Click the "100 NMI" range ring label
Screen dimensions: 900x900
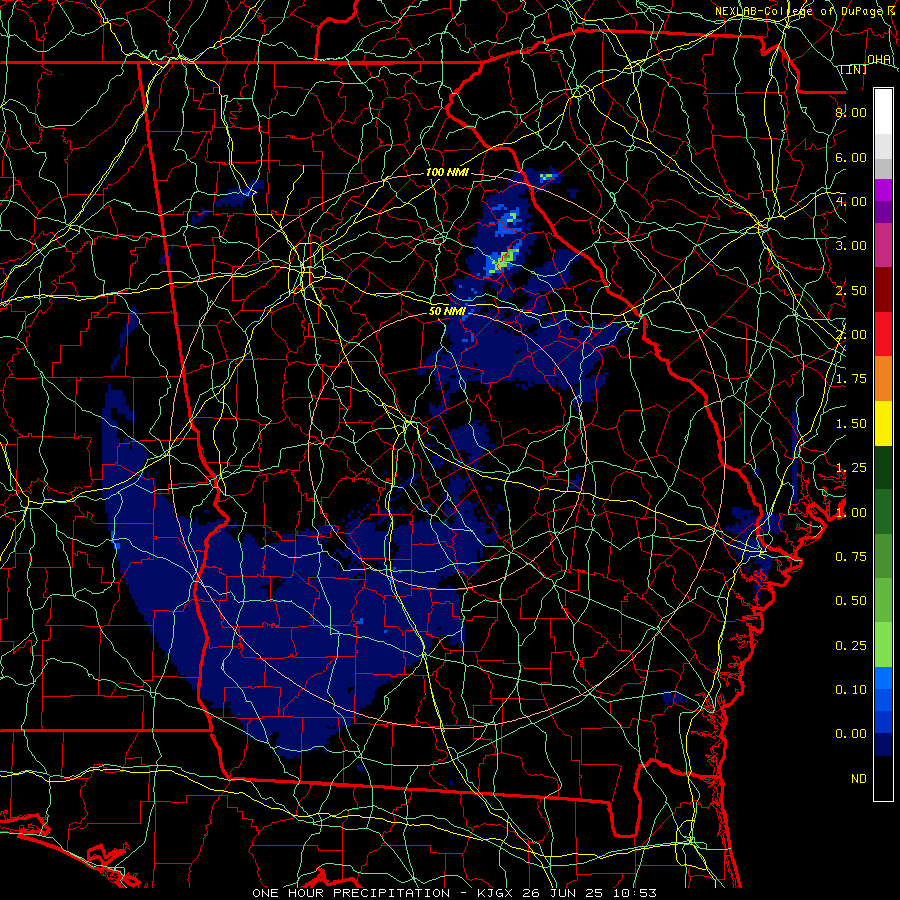[x=447, y=172]
